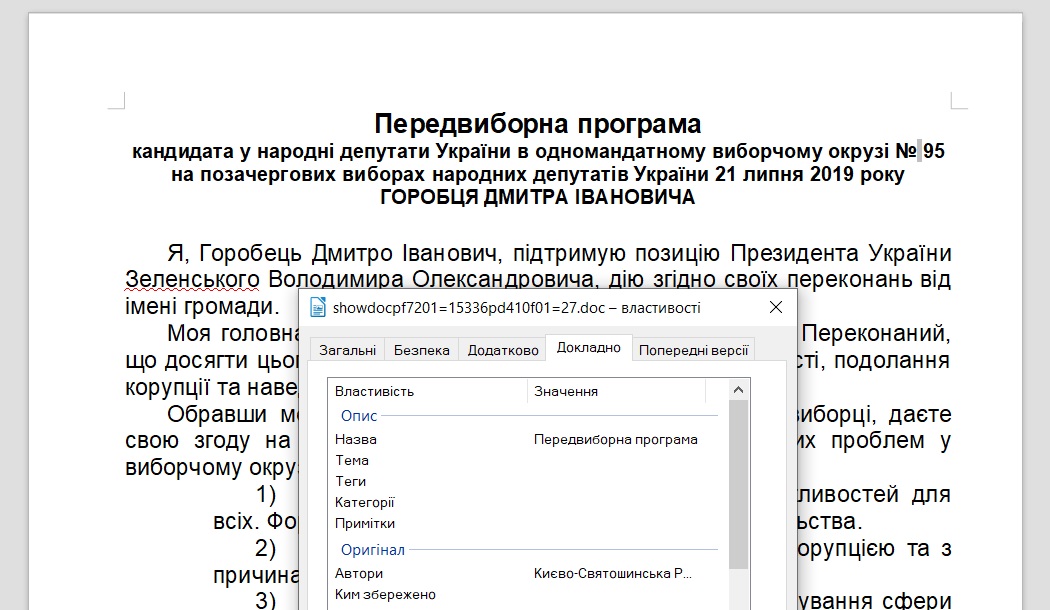The image size is (1050, 610).
Task: Click the Категорії property row
Action: [x=365, y=502]
